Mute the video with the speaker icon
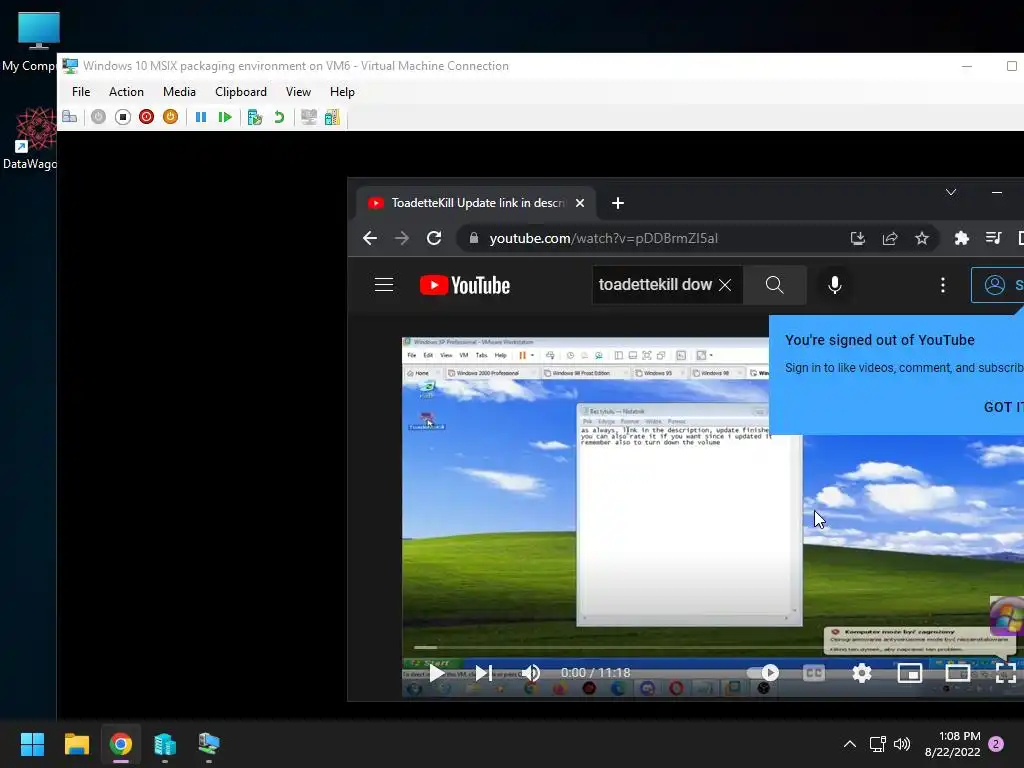Image resolution: width=1024 pixels, height=768 pixels. click(x=531, y=673)
